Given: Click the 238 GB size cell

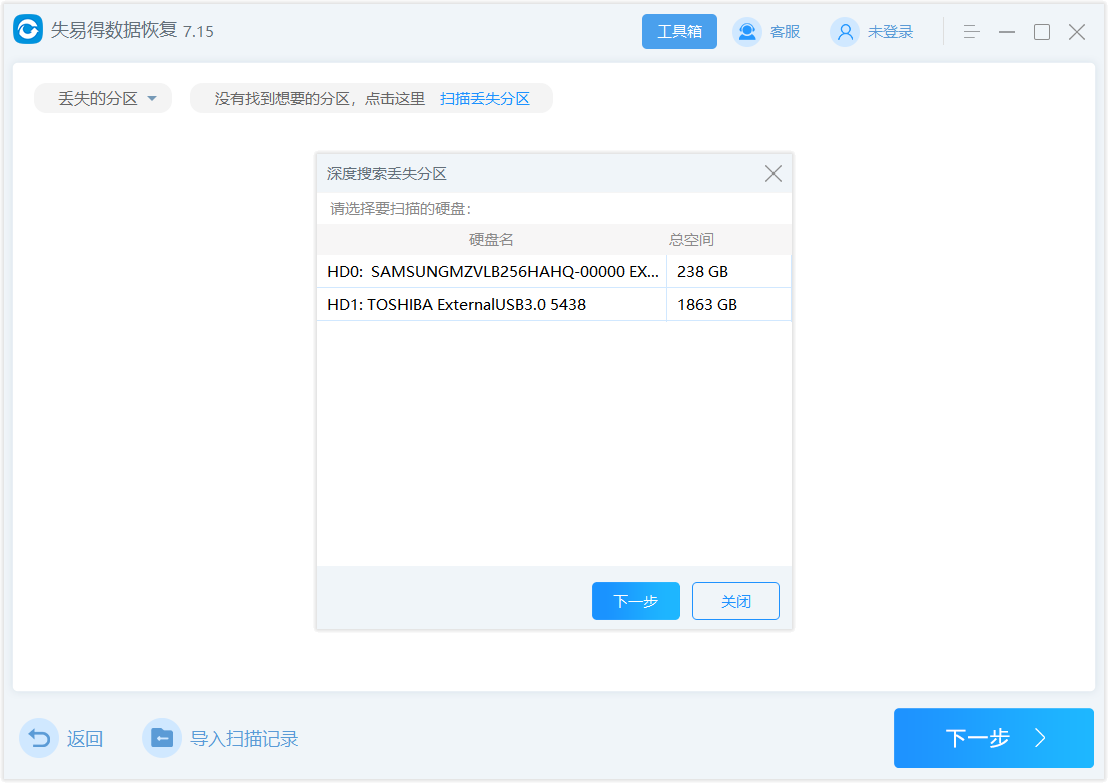Looking at the screenshot, I should click(x=729, y=271).
